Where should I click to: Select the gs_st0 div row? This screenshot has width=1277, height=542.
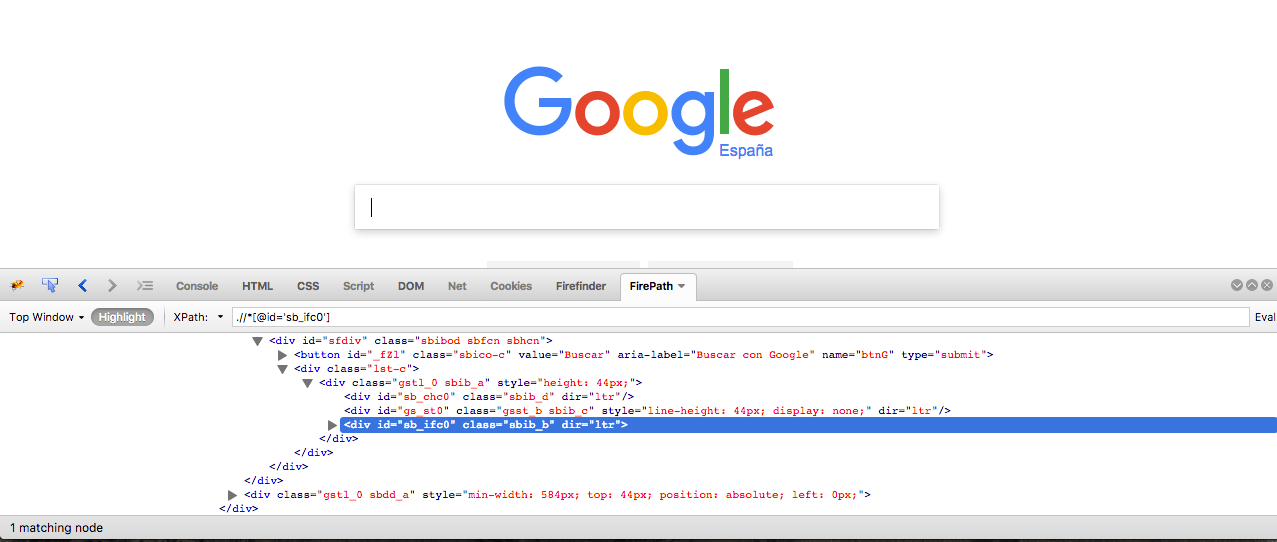point(646,411)
